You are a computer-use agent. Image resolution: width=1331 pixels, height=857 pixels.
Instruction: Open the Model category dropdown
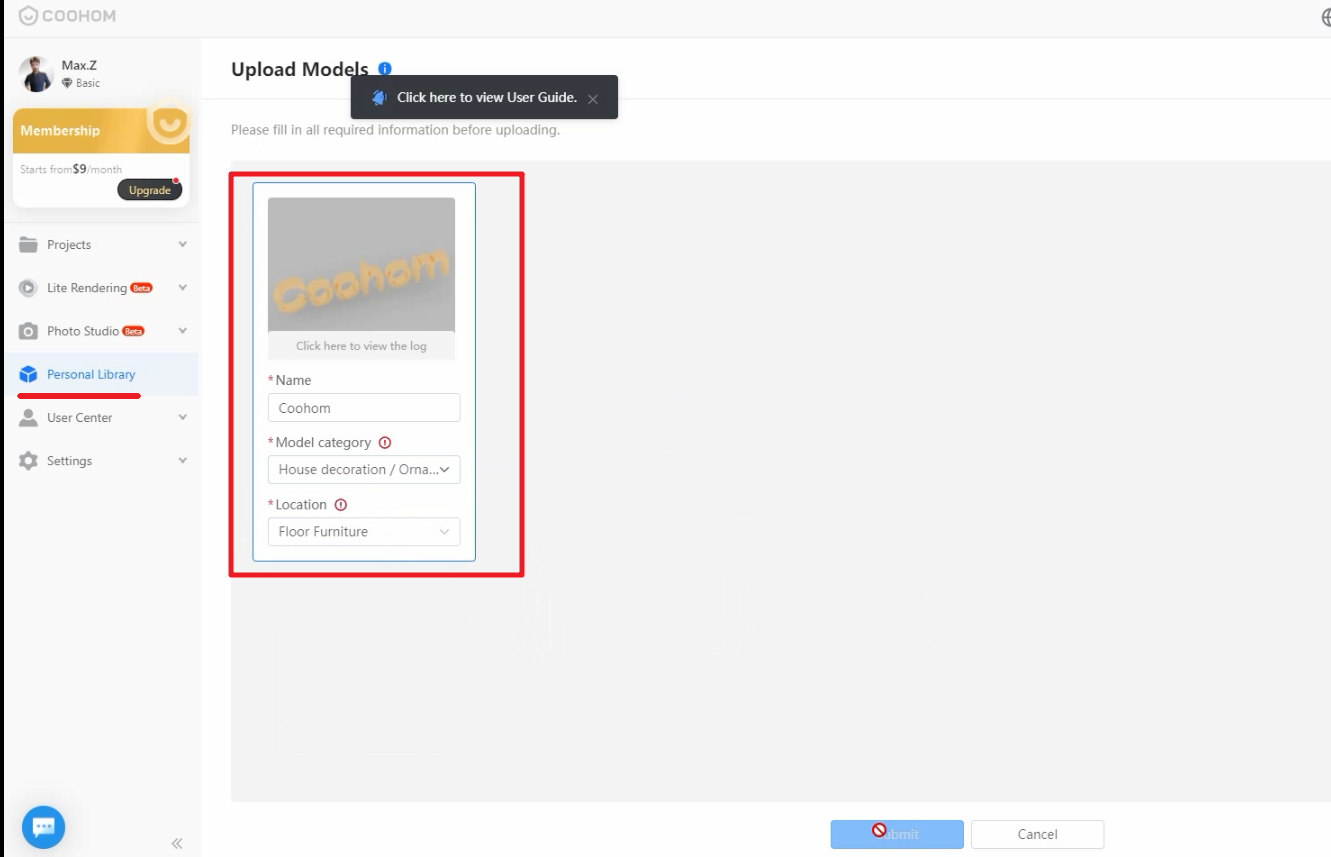(x=364, y=470)
